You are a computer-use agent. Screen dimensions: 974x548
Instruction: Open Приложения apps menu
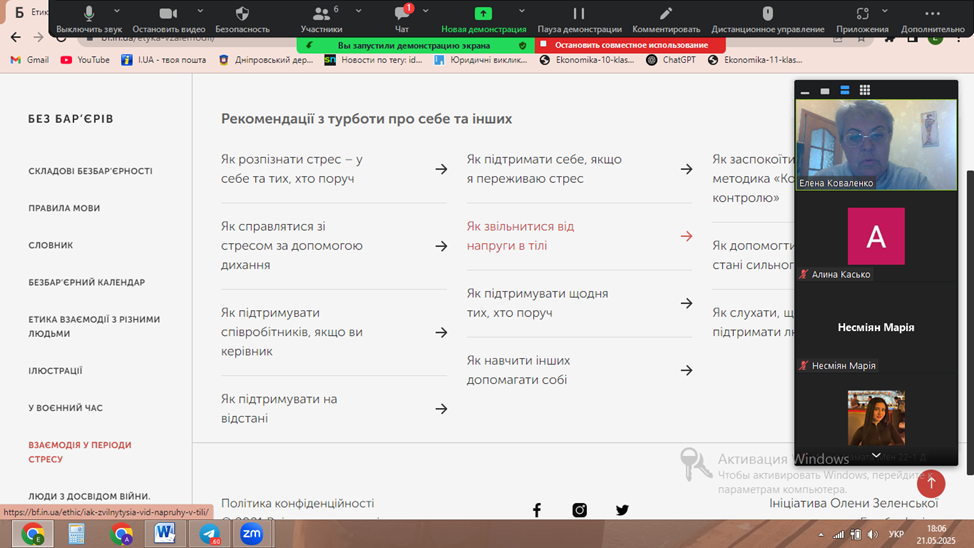862,19
